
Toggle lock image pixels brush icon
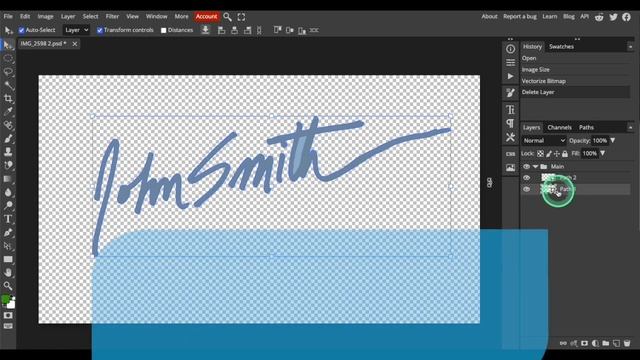[x=549, y=154]
